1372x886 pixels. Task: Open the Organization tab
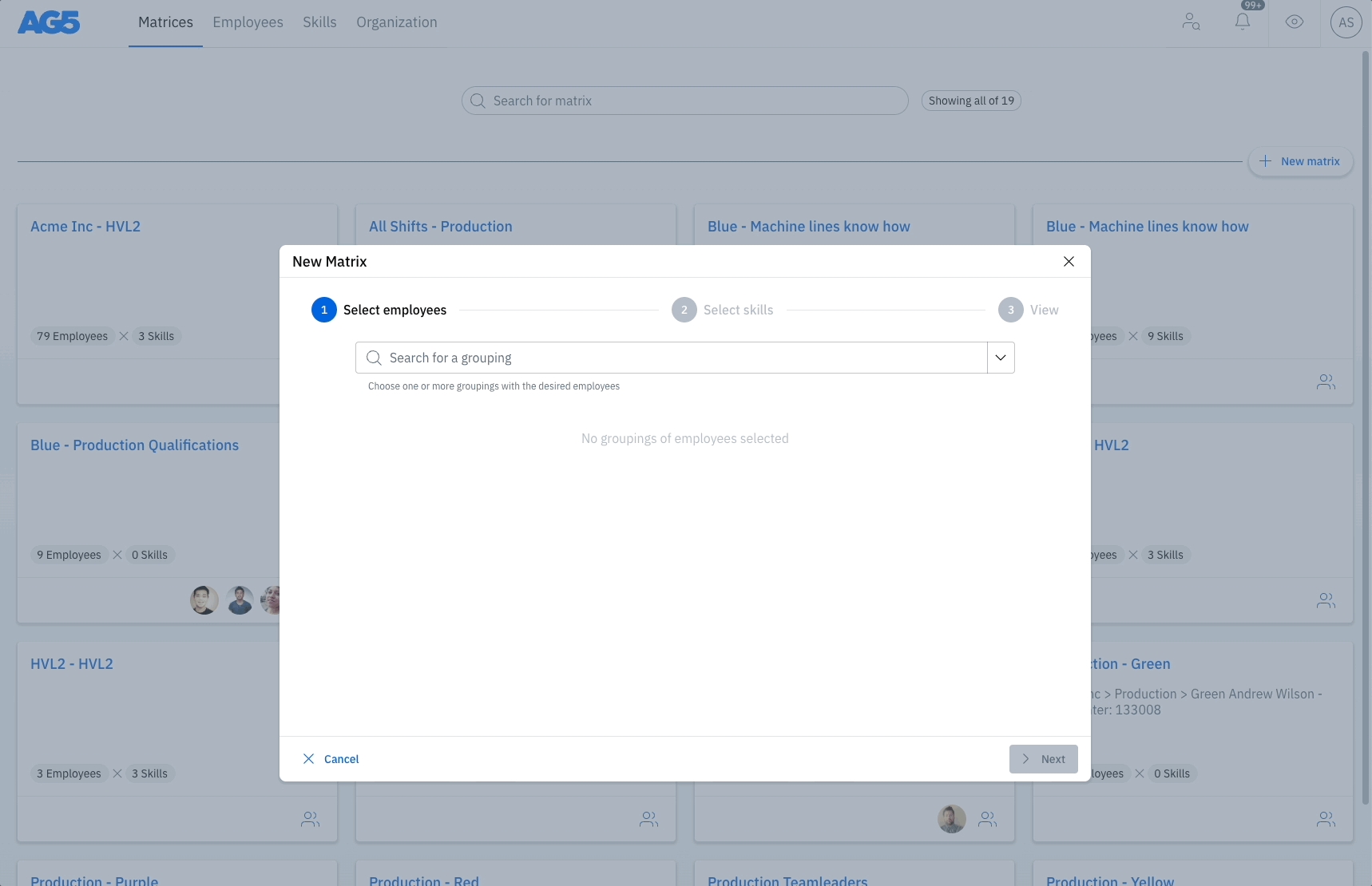point(397,22)
